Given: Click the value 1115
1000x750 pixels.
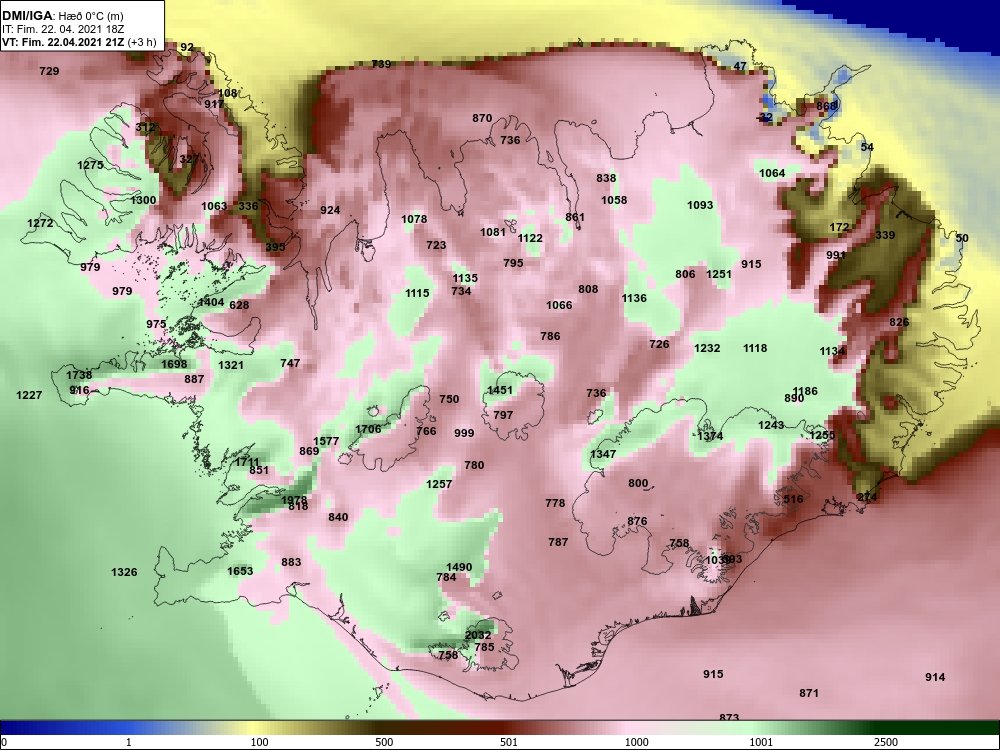Looking at the screenshot, I should click(x=417, y=293).
